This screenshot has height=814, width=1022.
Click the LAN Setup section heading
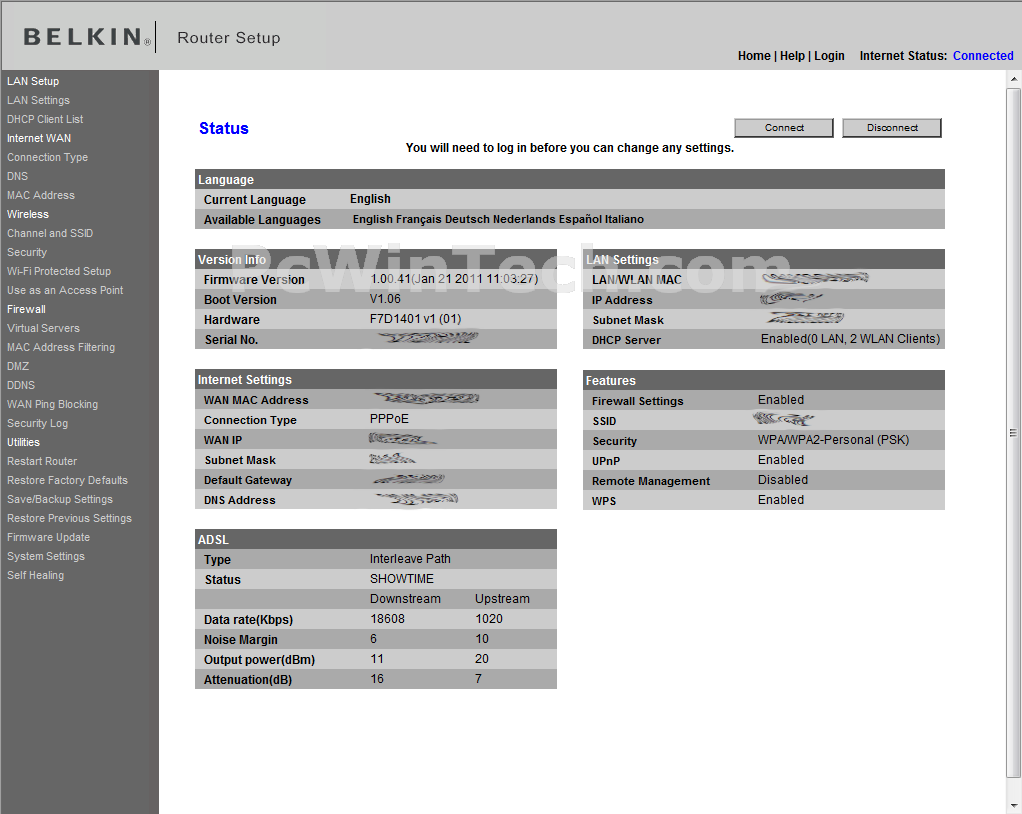click(x=33, y=81)
